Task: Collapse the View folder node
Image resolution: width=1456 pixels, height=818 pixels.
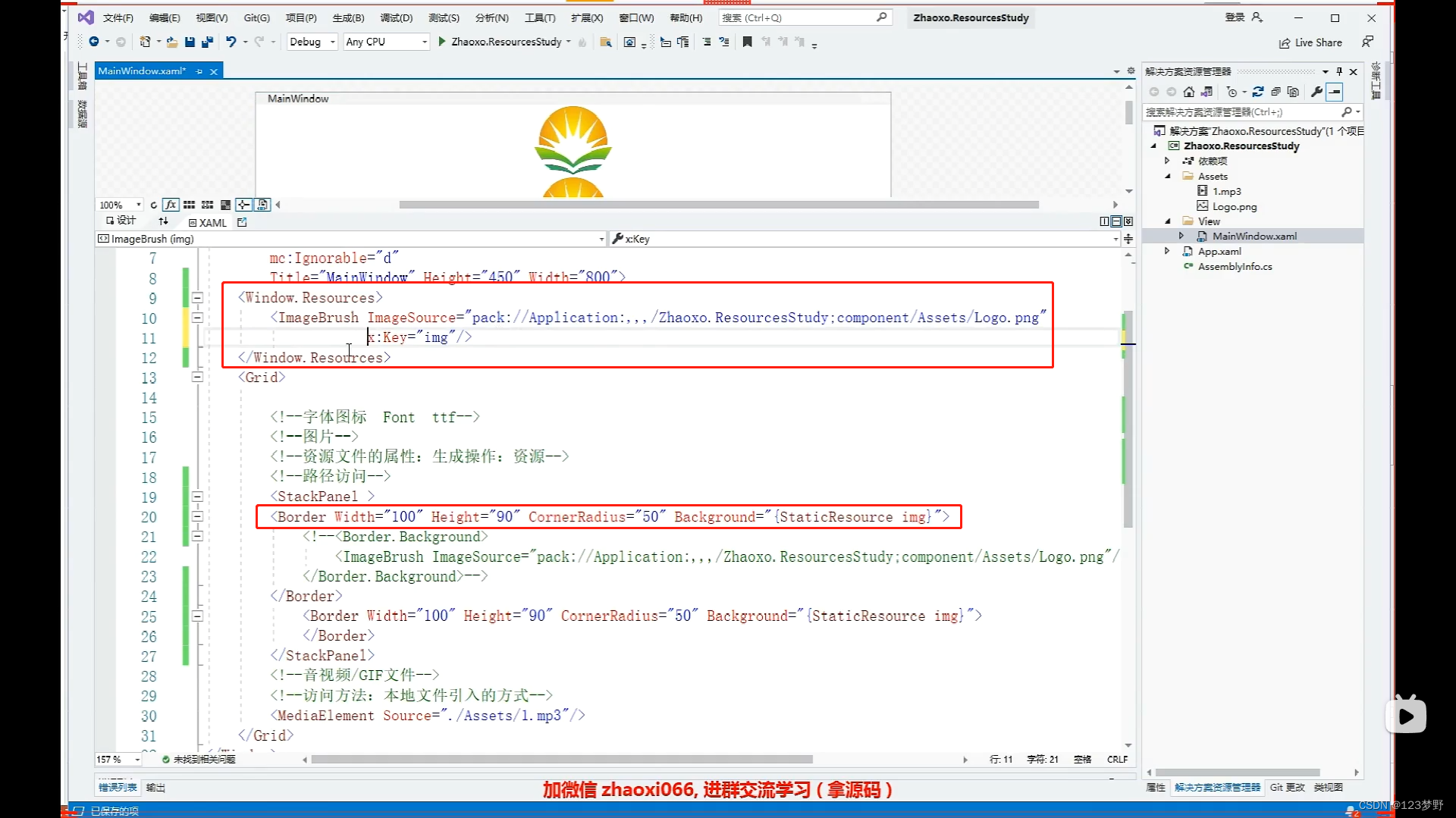Action: [1168, 221]
